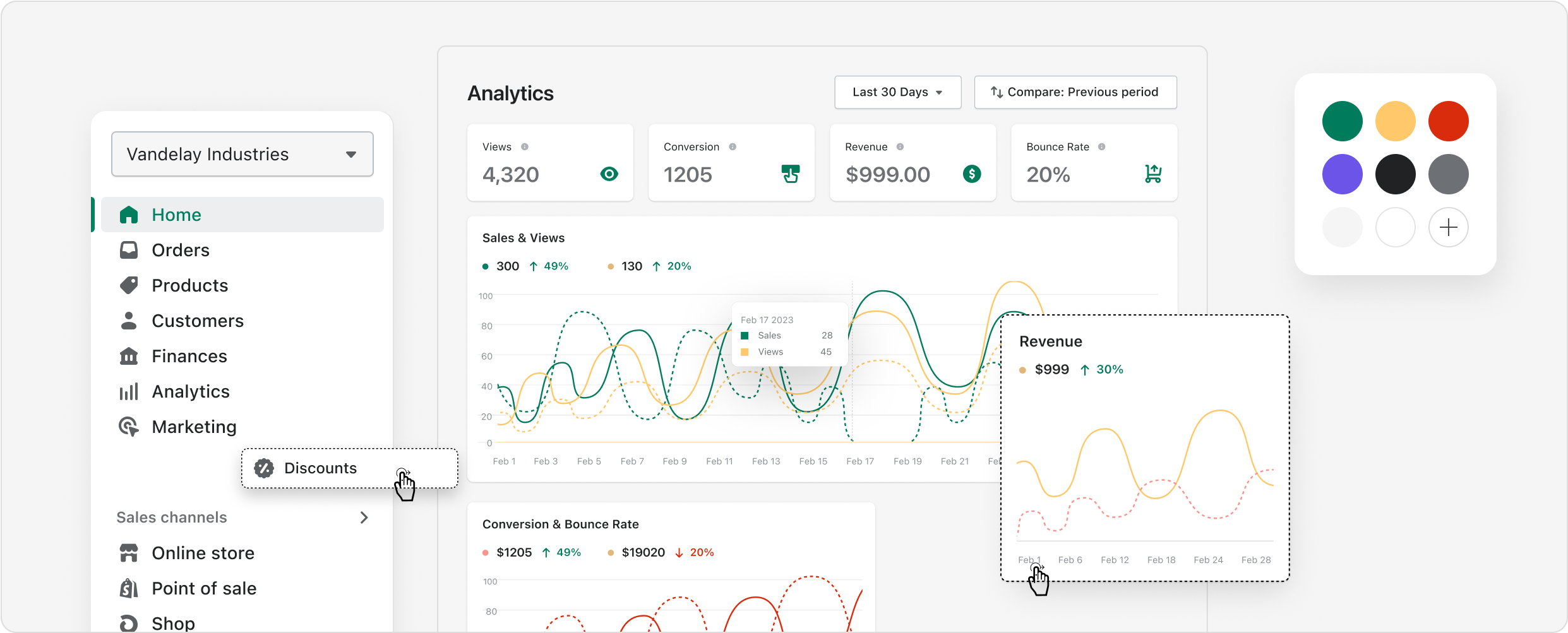Viewport: 1568px width, 633px height.
Task: Click Compare: Previous period button
Action: (x=1075, y=92)
